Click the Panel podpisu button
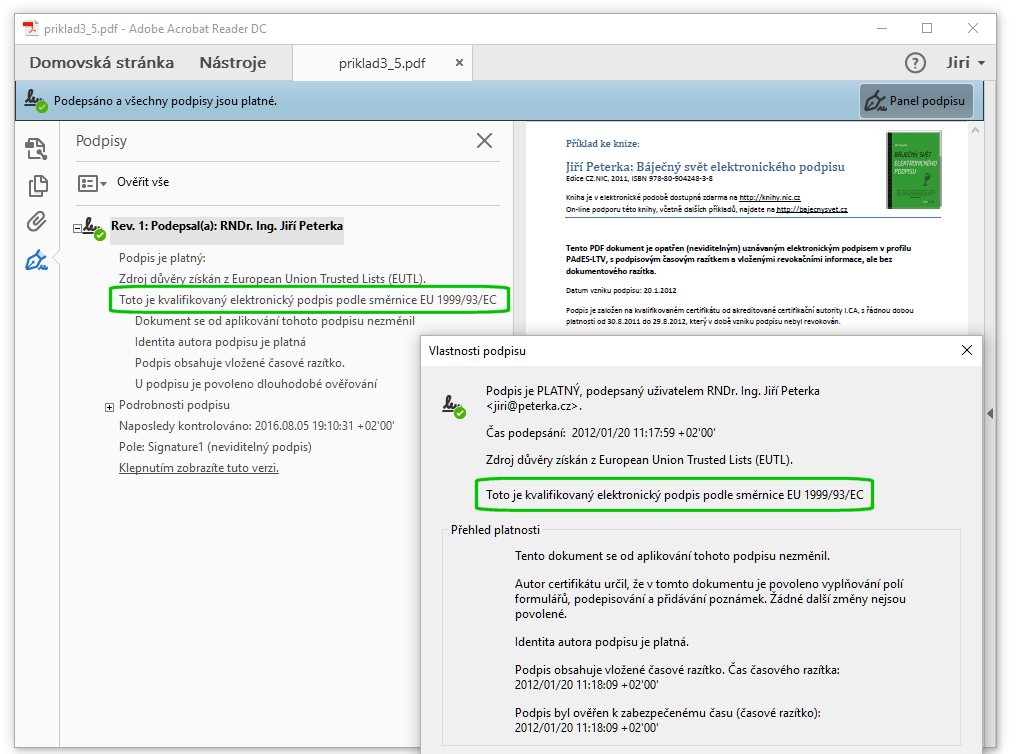1020x754 pixels. point(916,101)
